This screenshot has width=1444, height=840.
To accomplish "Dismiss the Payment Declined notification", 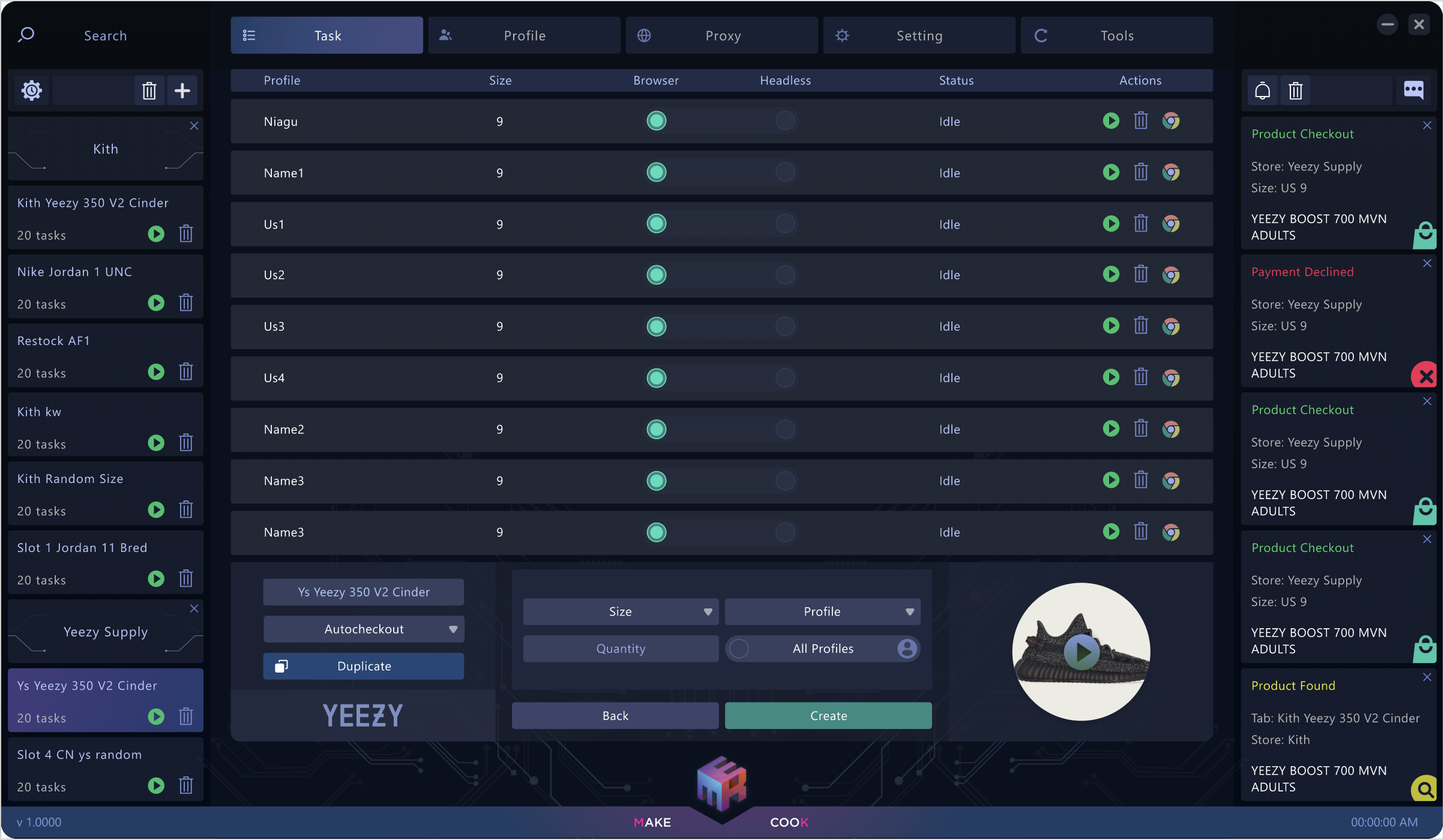I will click(1427, 263).
